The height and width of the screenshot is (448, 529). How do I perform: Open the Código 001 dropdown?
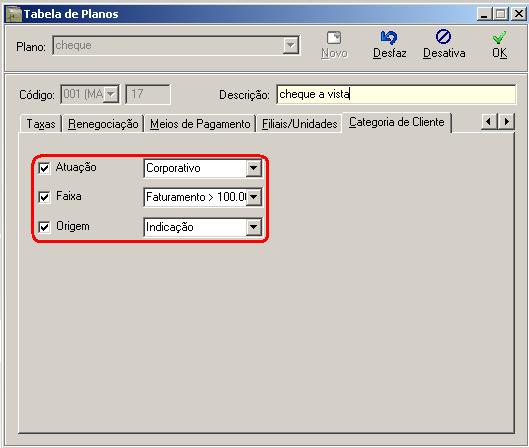click(111, 94)
